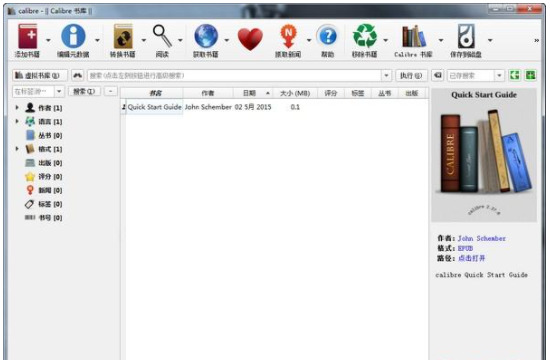Open the Fetch news dropdown arrow
The width and height of the screenshot is (550, 360).
(x=309, y=40)
